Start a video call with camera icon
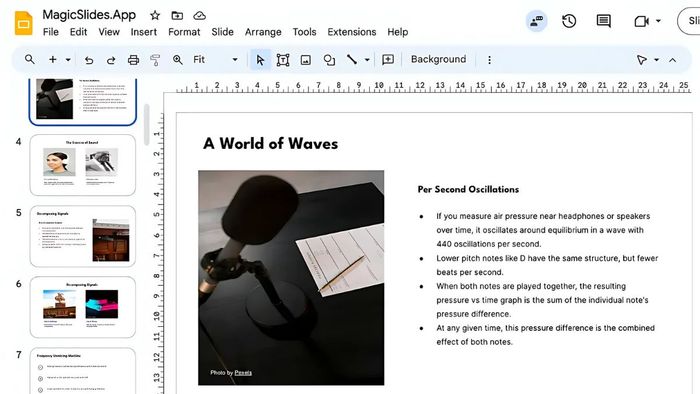 (x=642, y=21)
